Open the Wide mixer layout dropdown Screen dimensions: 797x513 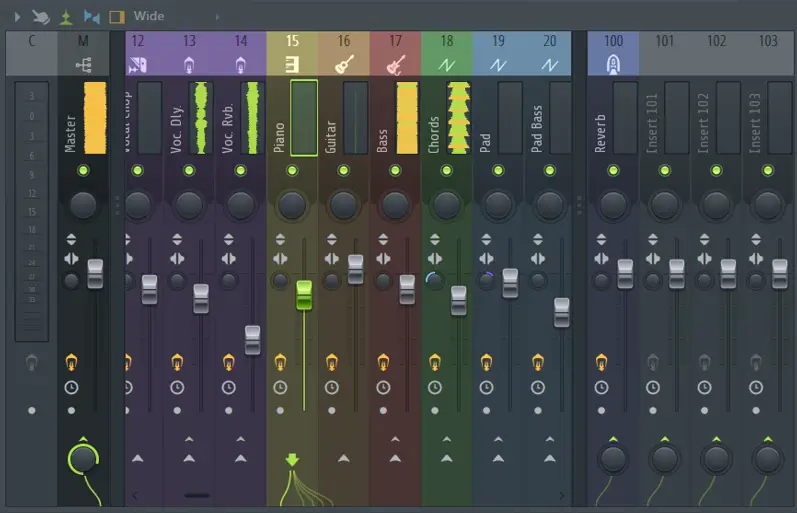(x=149, y=16)
